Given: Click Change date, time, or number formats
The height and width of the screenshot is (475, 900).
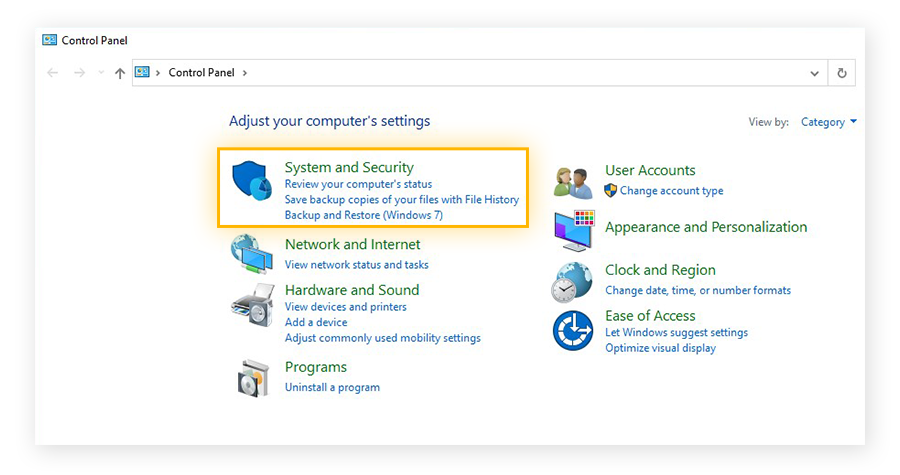Looking at the screenshot, I should click(x=697, y=290).
